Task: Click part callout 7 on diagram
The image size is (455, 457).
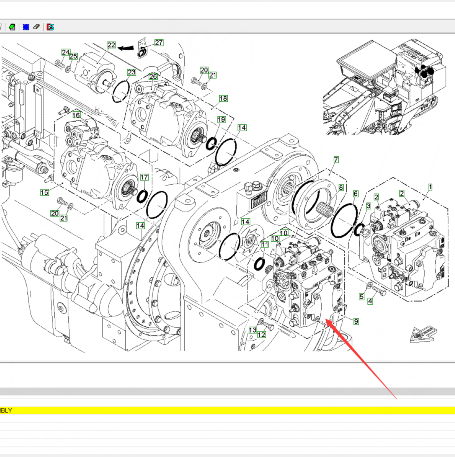Action: click(x=336, y=160)
